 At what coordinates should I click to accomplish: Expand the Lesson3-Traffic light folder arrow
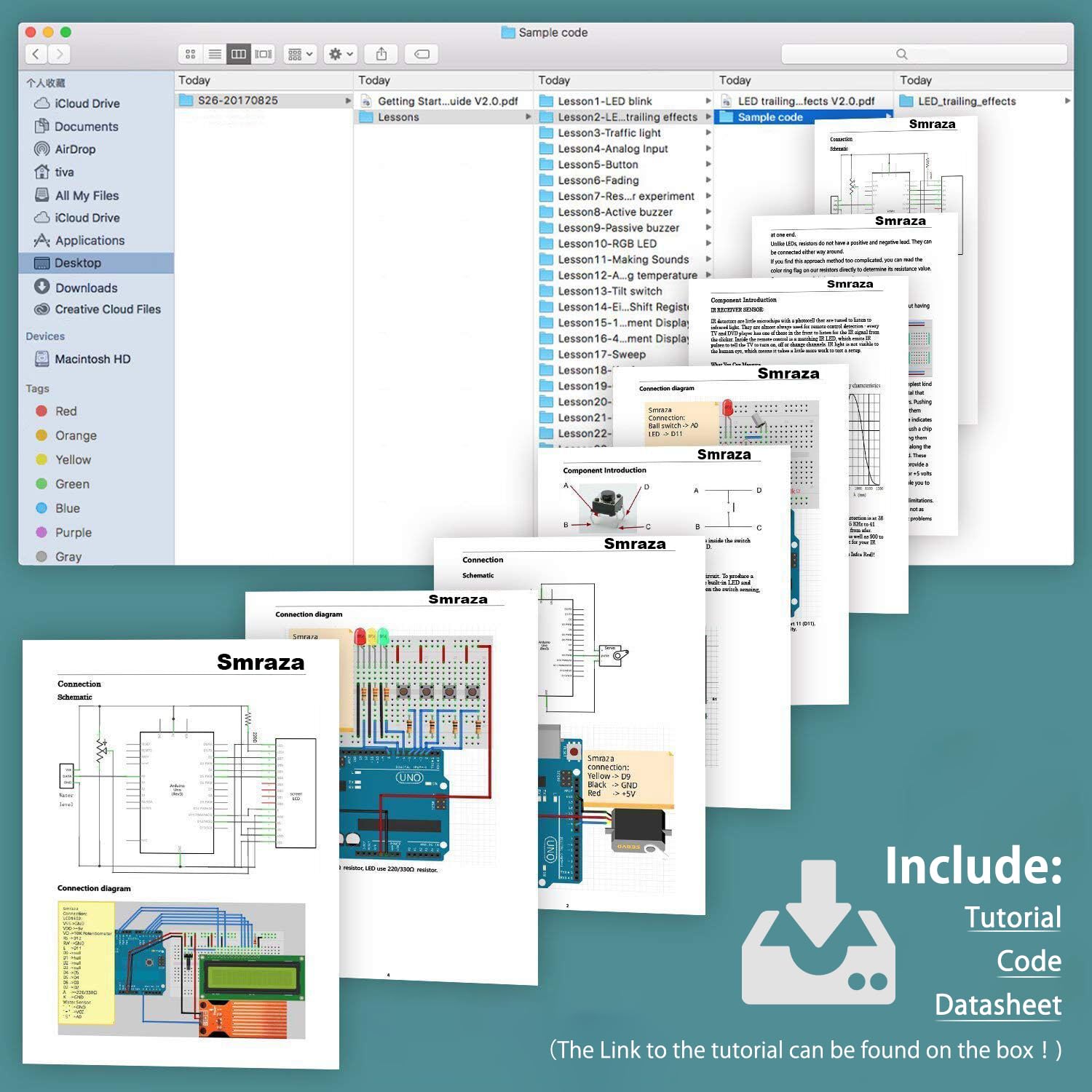pyautogui.click(x=708, y=132)
